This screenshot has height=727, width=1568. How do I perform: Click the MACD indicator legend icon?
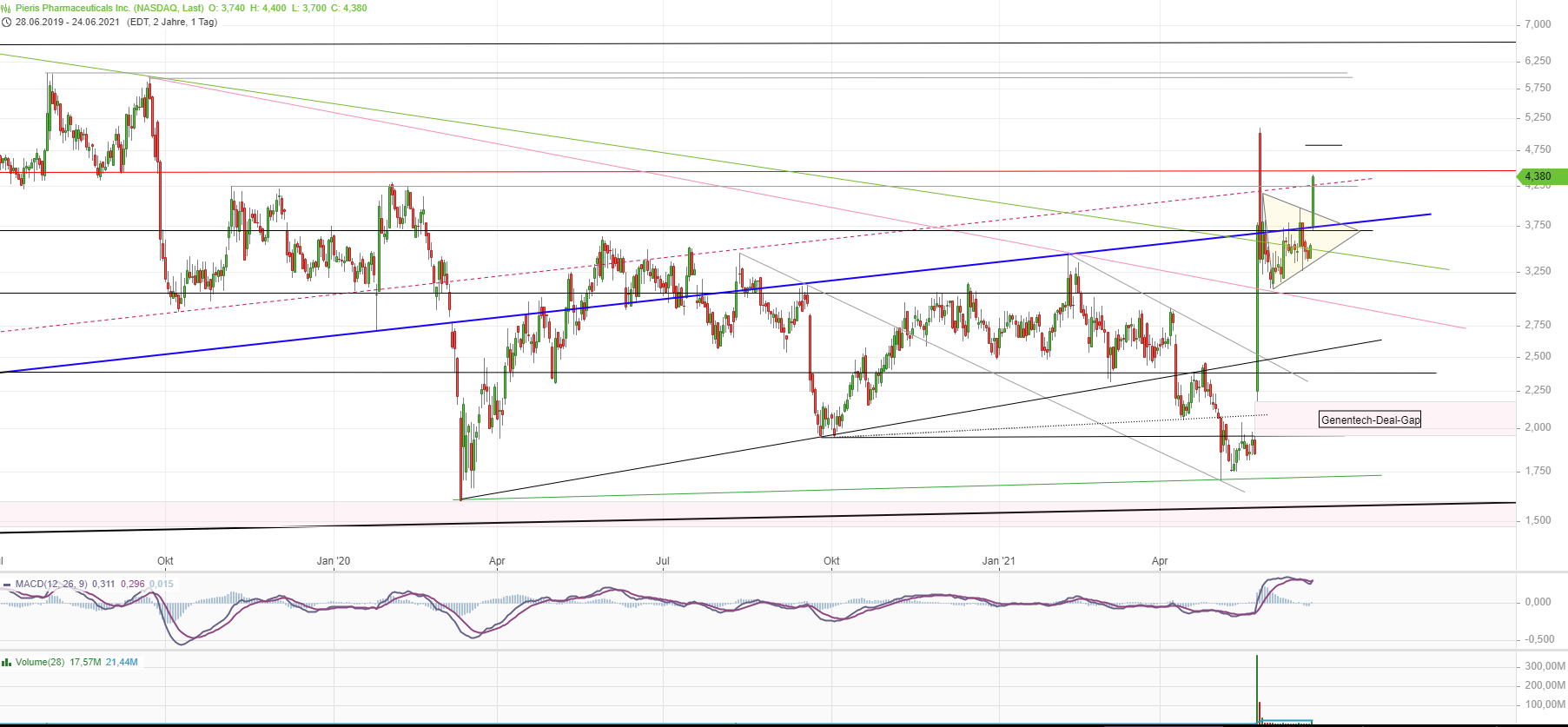coord(7,584)
